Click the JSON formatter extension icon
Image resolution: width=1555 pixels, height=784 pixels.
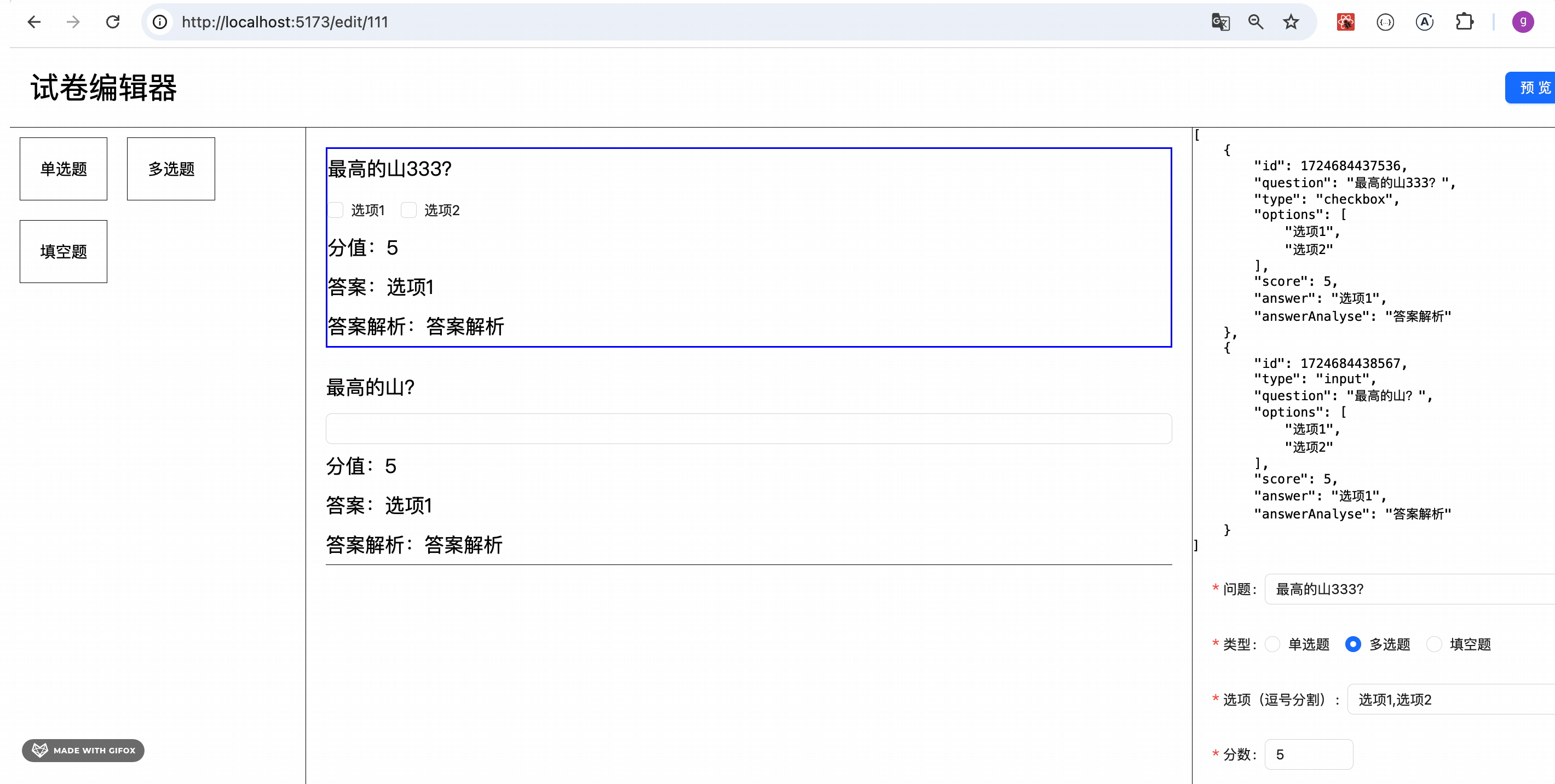tap(1385, 22)
